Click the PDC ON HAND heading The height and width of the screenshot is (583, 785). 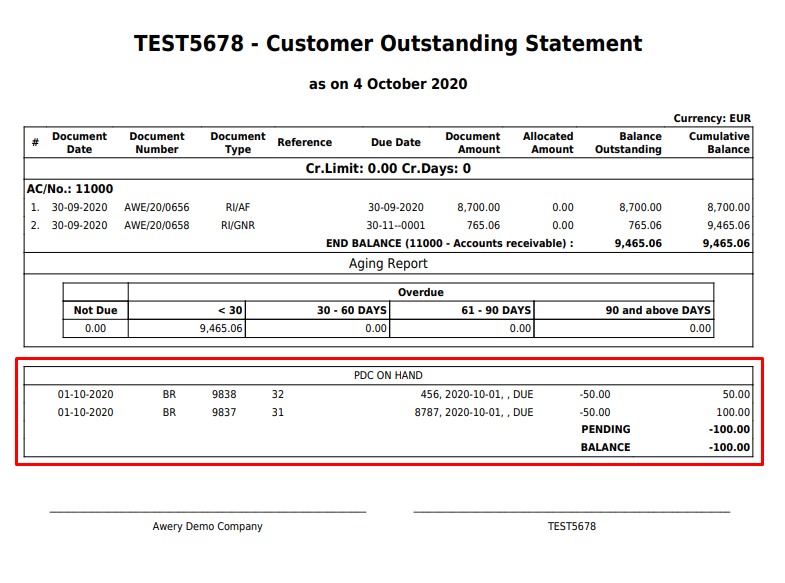click(x=388, y=375)
